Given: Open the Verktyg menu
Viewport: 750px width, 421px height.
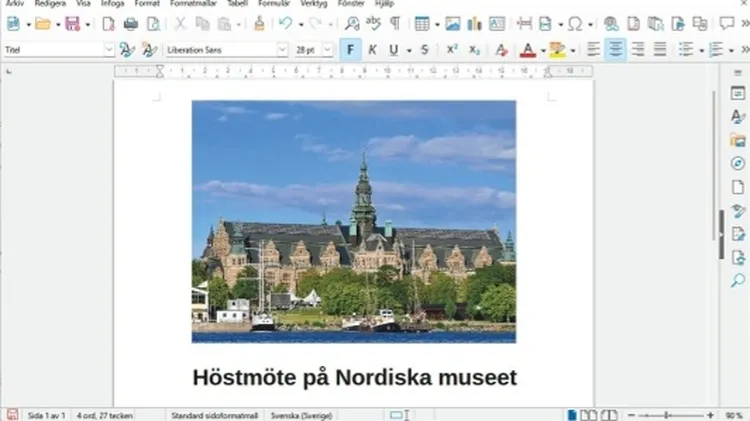Looking at the screenshot, I should click(313, 4).
